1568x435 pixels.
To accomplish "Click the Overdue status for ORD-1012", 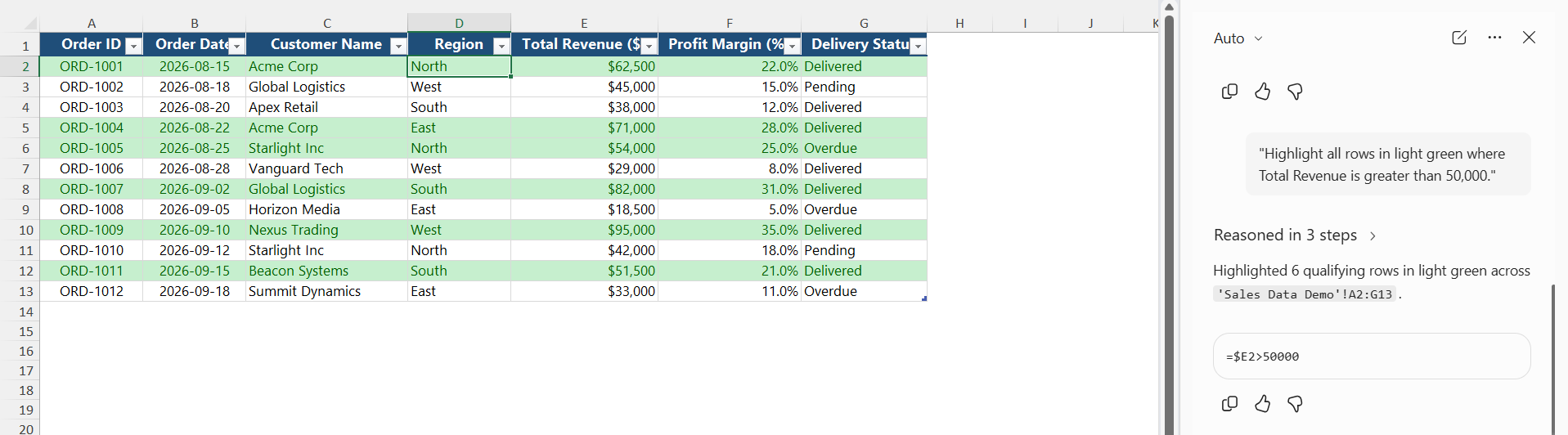I will pos(864,291).
